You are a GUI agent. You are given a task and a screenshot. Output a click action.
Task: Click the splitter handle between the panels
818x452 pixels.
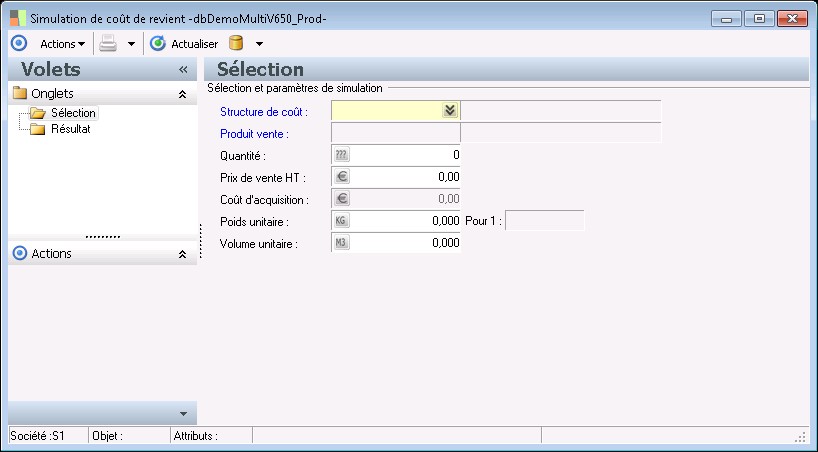[x=201, y=241]
